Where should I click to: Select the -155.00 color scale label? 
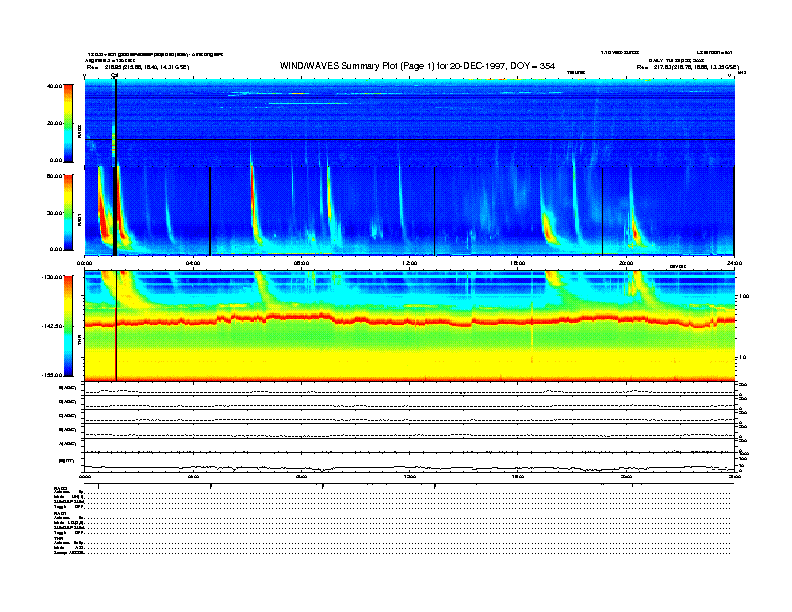[x=52, y=375]
